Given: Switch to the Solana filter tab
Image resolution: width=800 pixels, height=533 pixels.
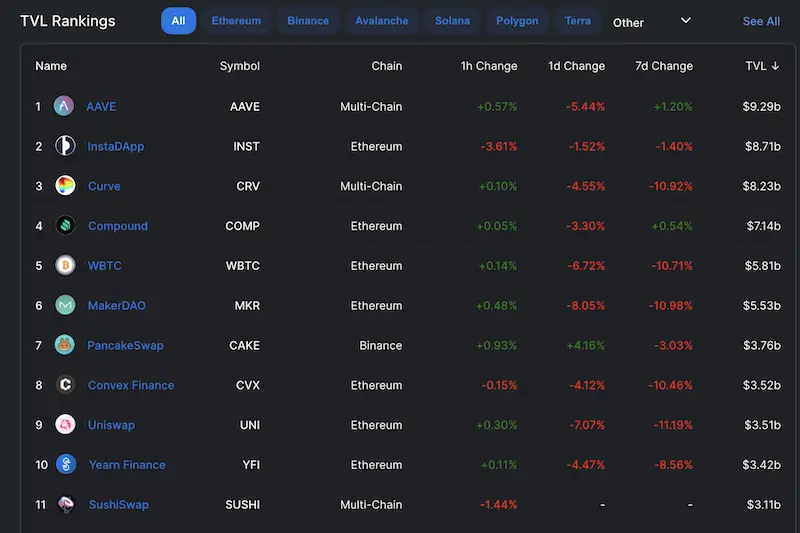Looking at the screenshot, I should pyautogui.click(x=452, y=21).
